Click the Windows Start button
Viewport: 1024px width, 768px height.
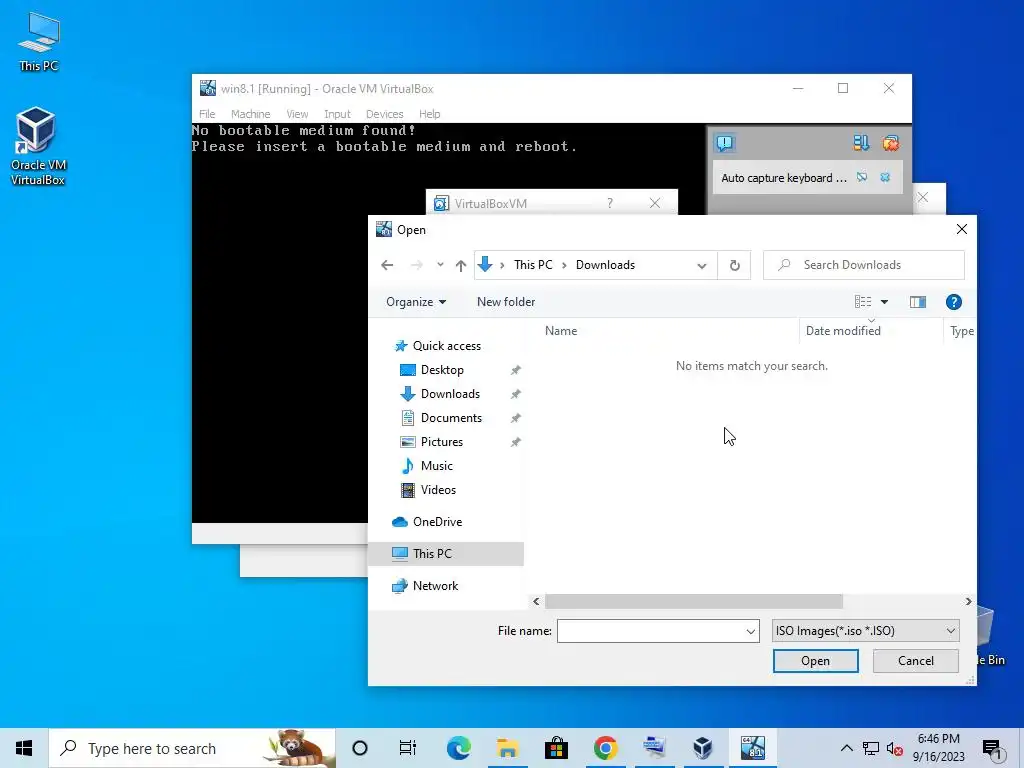tap(24, 748)
